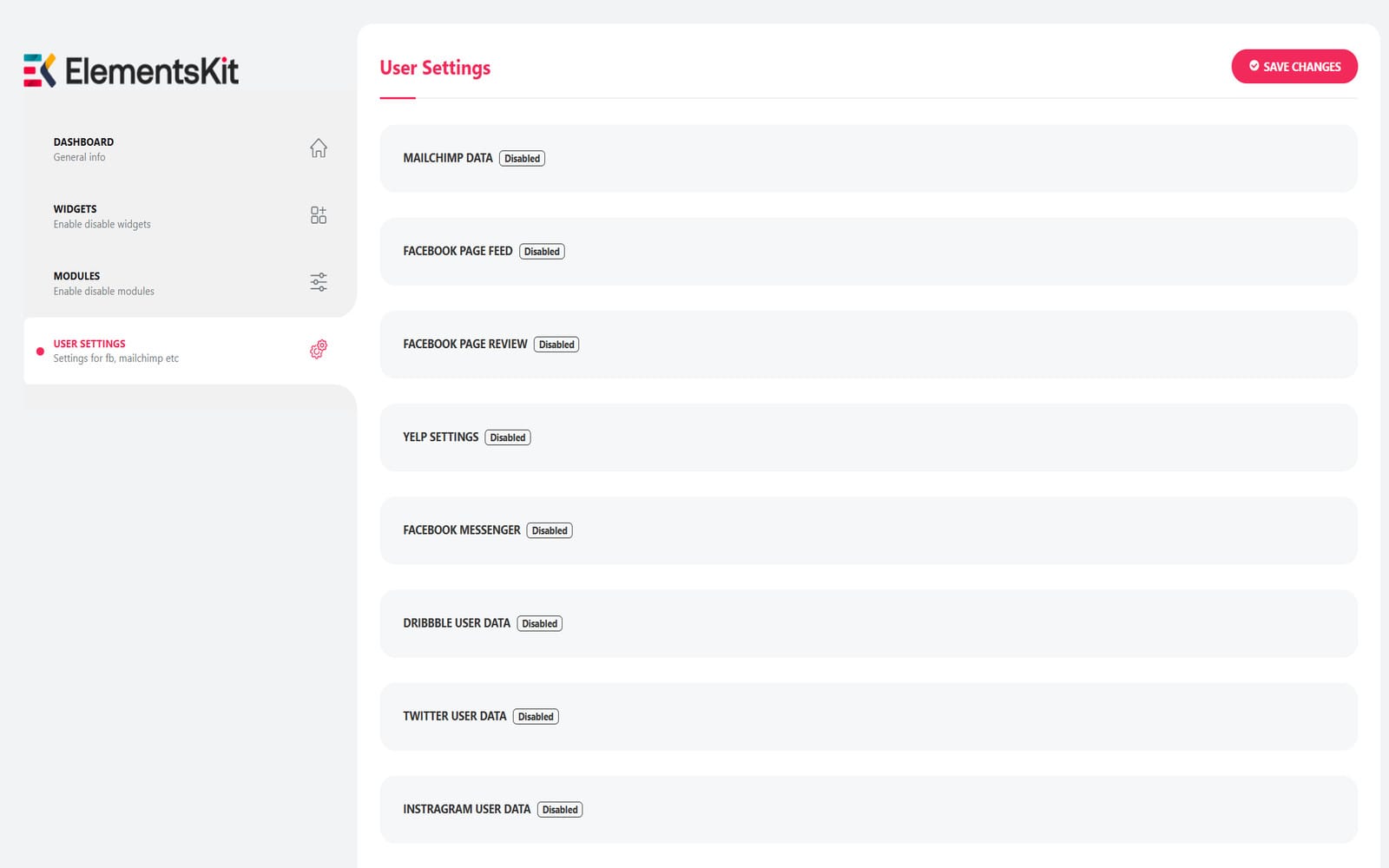The height and width of the screenshot is (868, 1389).
Task: Click 'Settings for fb, mailchimp etc' subtitle
Action: (x=115, y=358)
